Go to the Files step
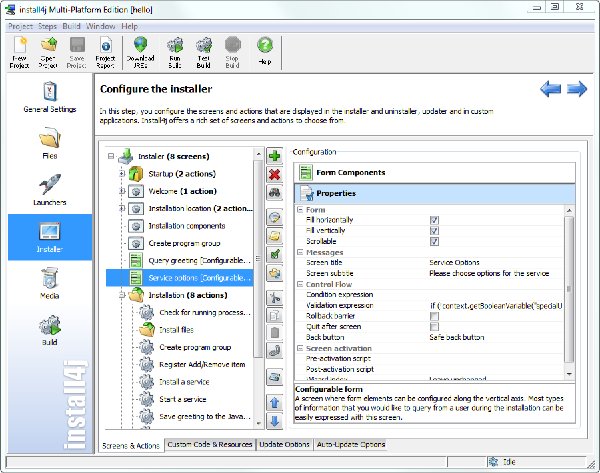This screenshot has height=473, width=600. [x=50, y=144]
